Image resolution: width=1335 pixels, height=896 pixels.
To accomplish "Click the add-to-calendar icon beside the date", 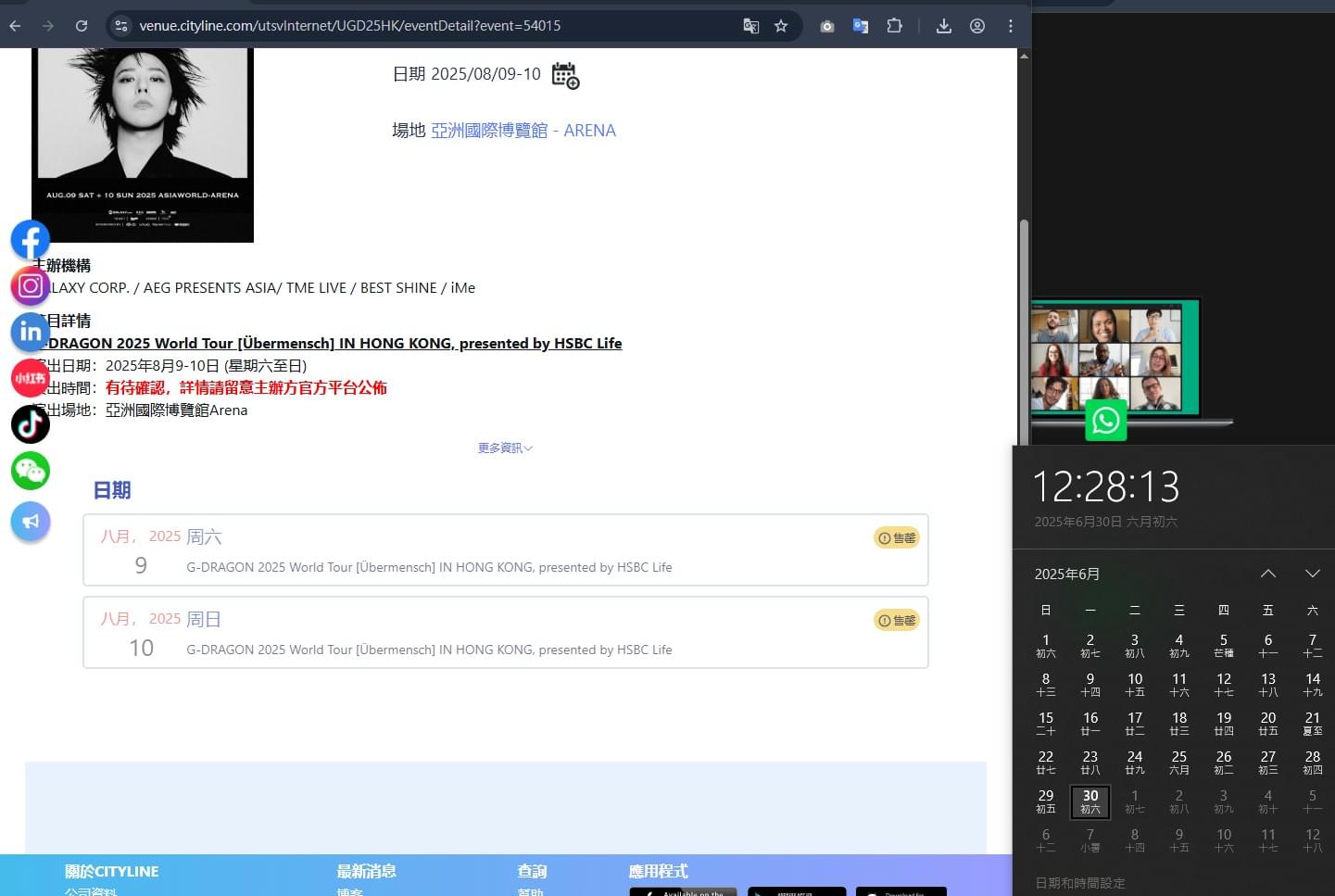I will coord(565,75).
